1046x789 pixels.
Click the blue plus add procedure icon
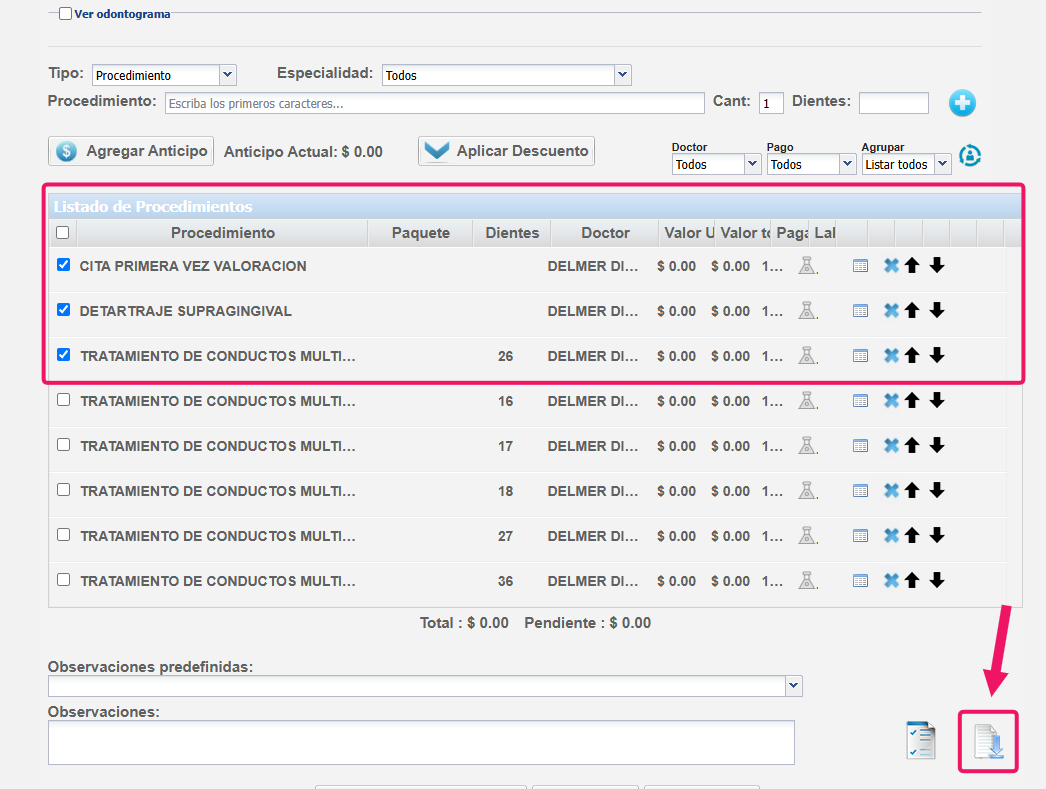962,103
